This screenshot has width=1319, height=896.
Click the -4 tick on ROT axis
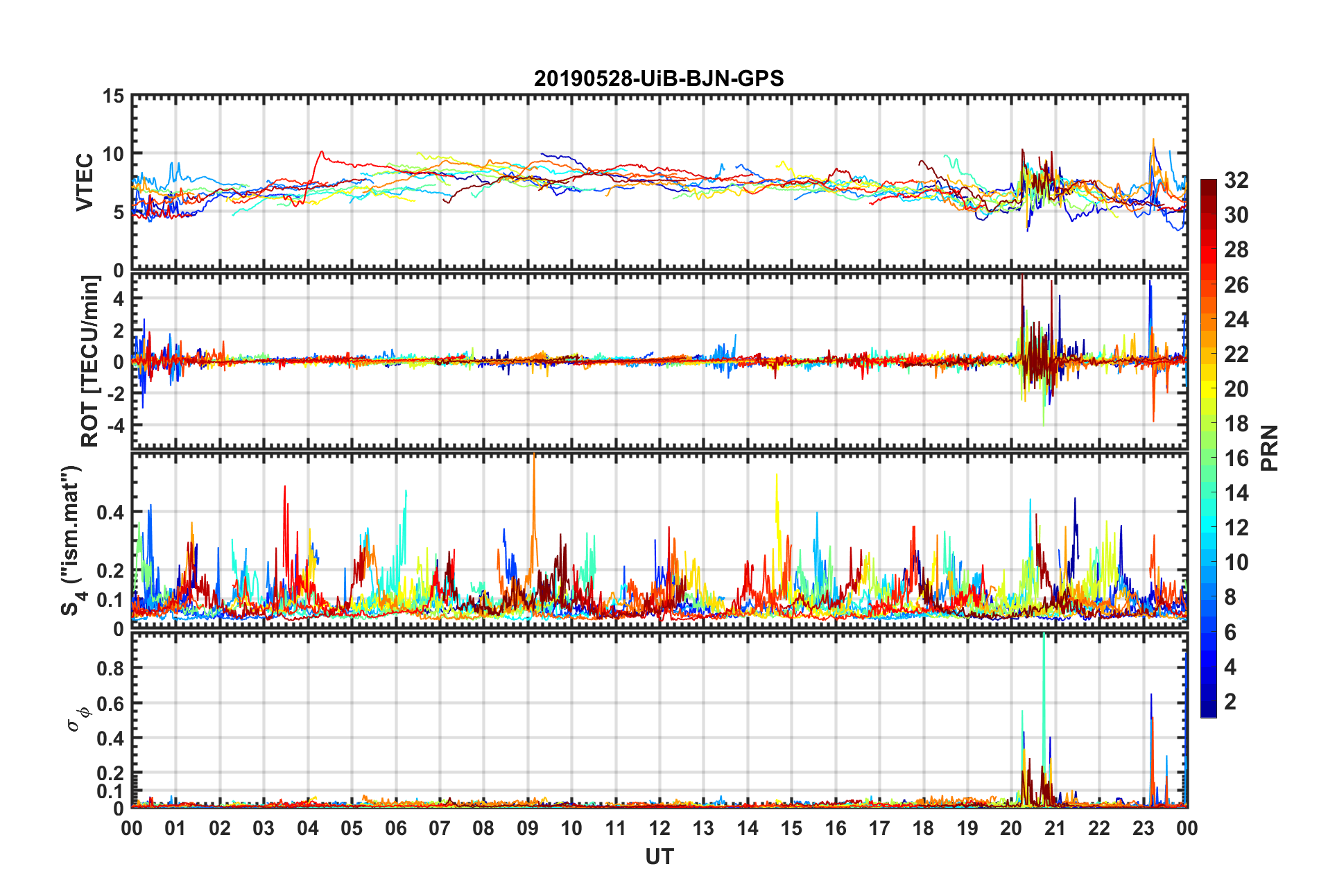click(117, 424)
